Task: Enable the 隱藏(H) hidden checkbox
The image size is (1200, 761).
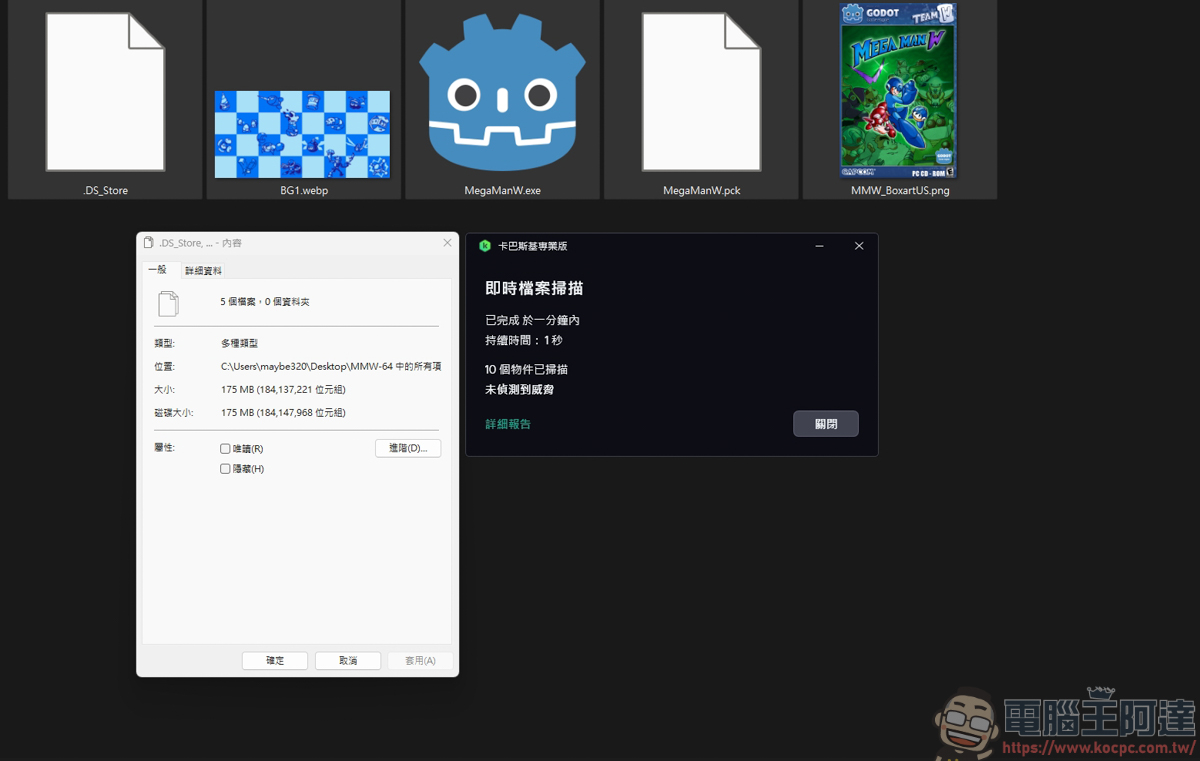Action: (x=225, y=469)
